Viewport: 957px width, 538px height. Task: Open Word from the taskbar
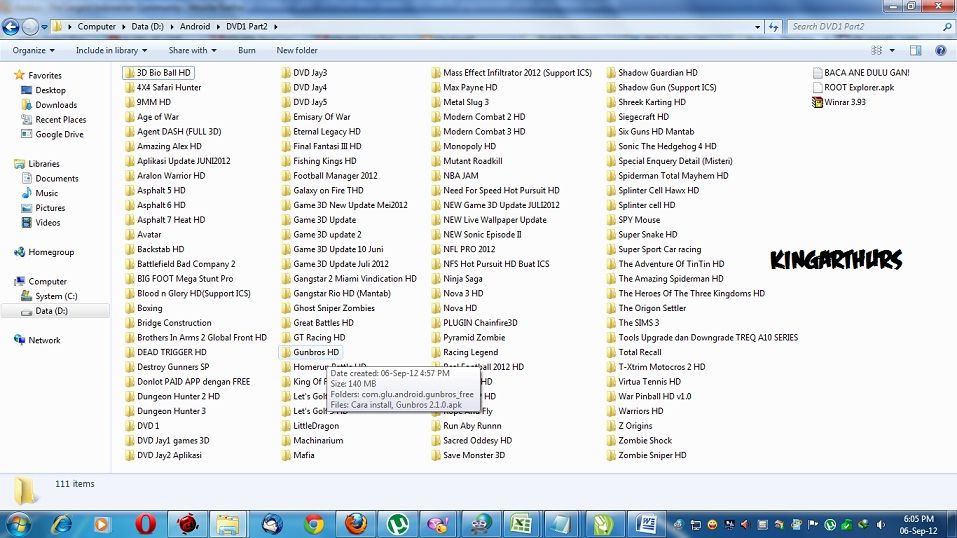[x=646, y=525]
